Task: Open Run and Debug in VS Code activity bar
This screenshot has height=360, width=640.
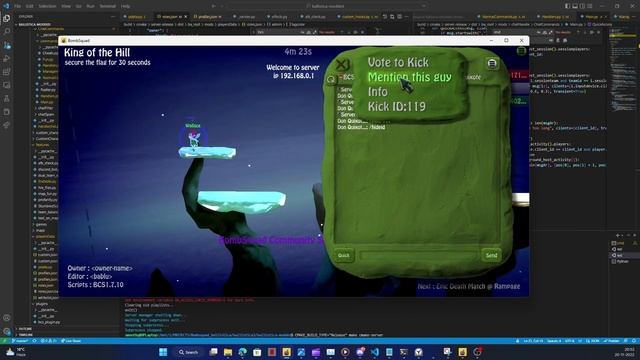Action: tap(7, 58)
